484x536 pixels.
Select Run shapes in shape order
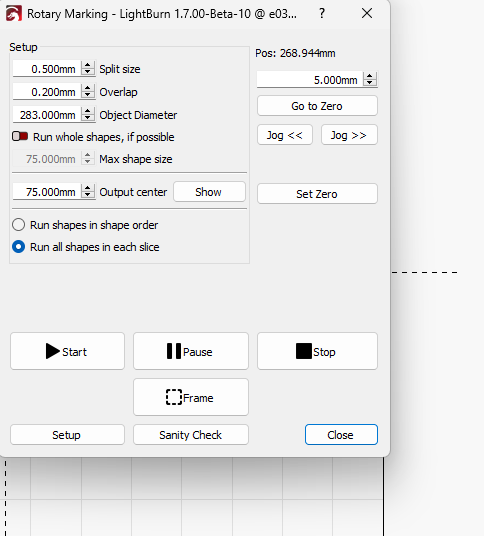click(18, 225)
